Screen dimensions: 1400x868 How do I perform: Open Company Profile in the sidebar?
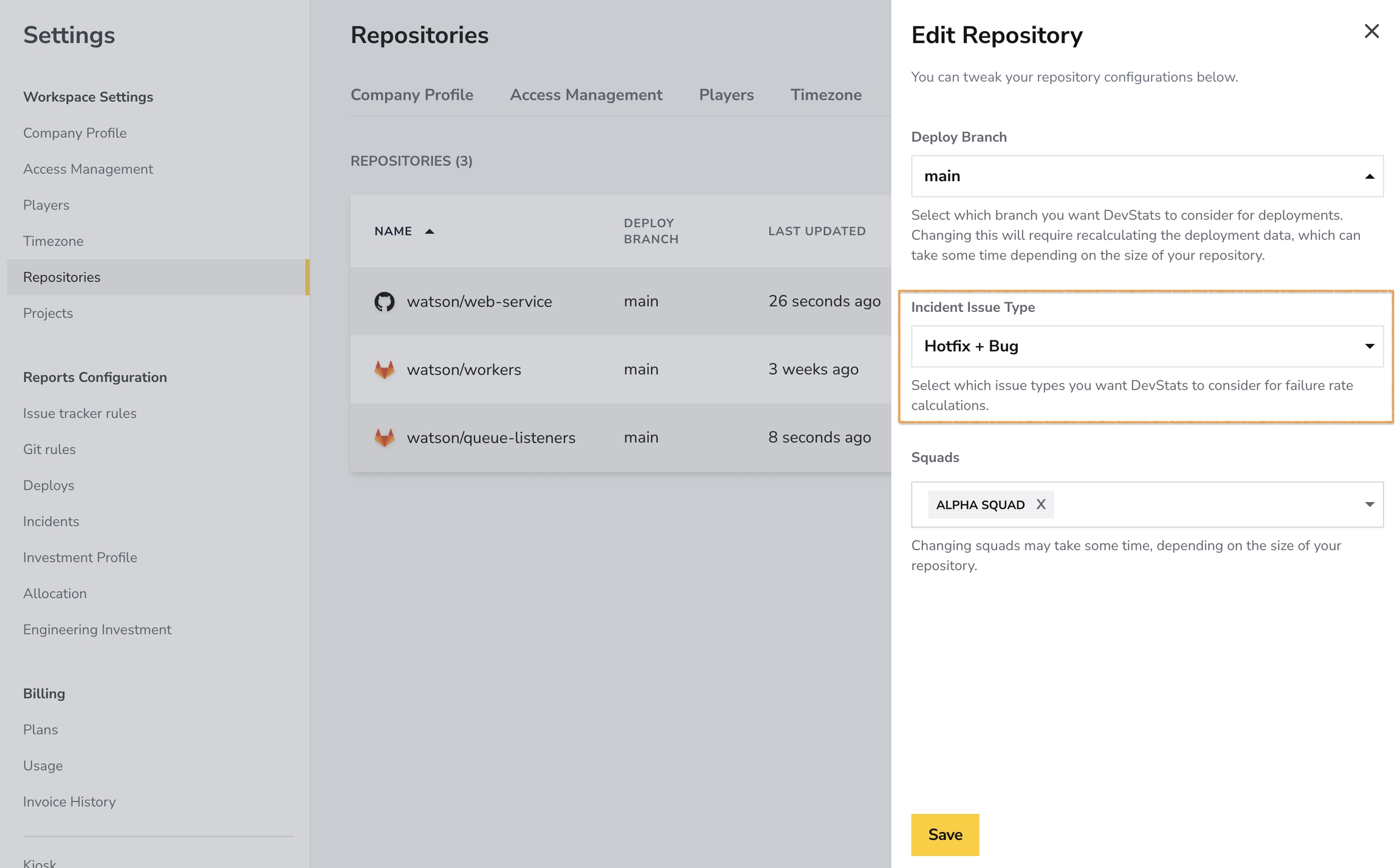[75, 133]
